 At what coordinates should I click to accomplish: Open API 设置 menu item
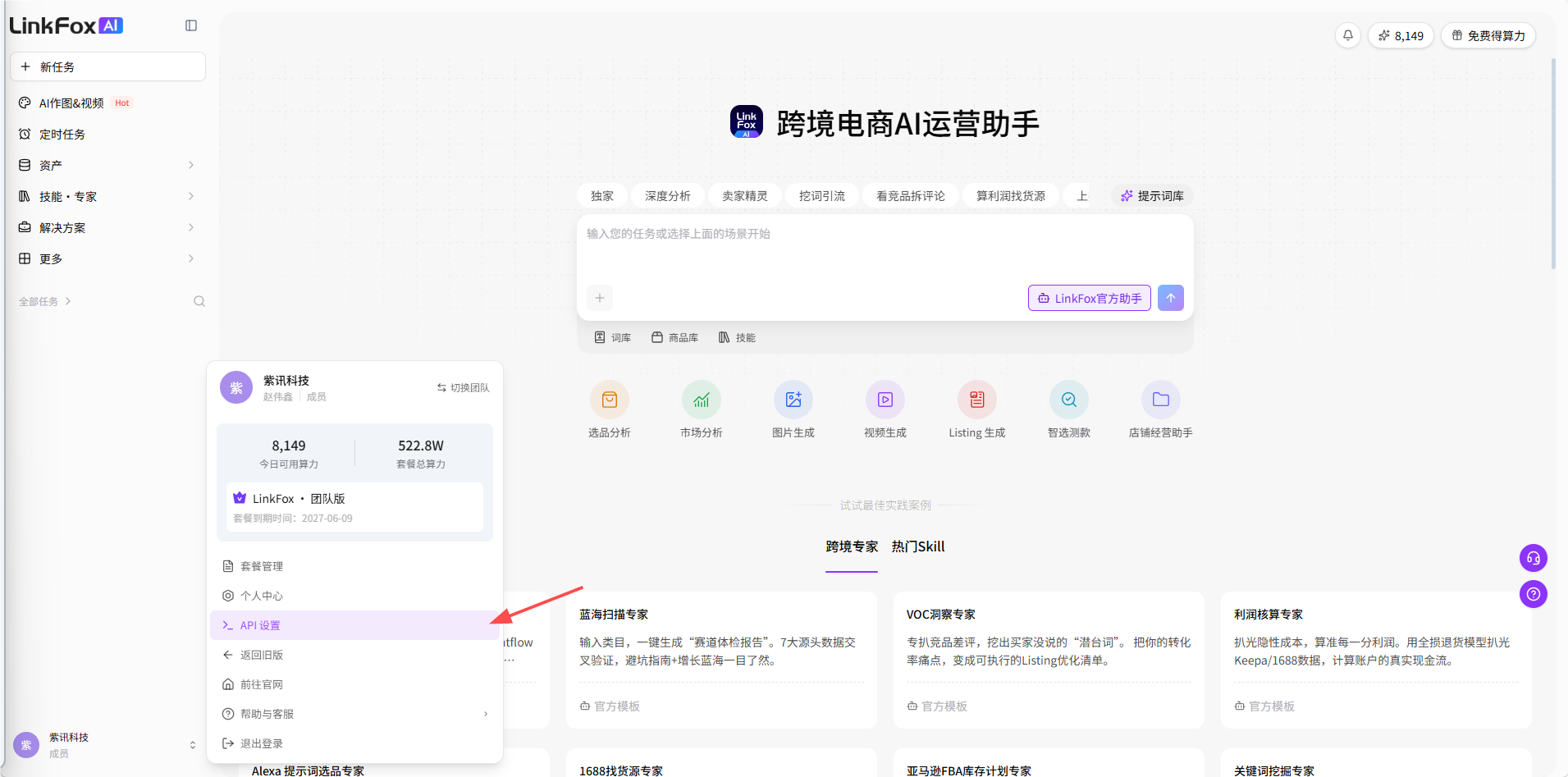354,625
